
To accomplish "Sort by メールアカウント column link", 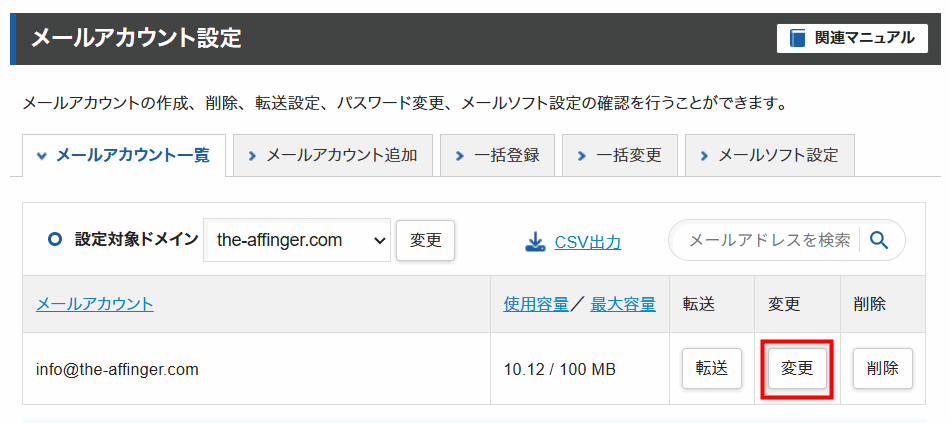I will [x=95, y=304].
